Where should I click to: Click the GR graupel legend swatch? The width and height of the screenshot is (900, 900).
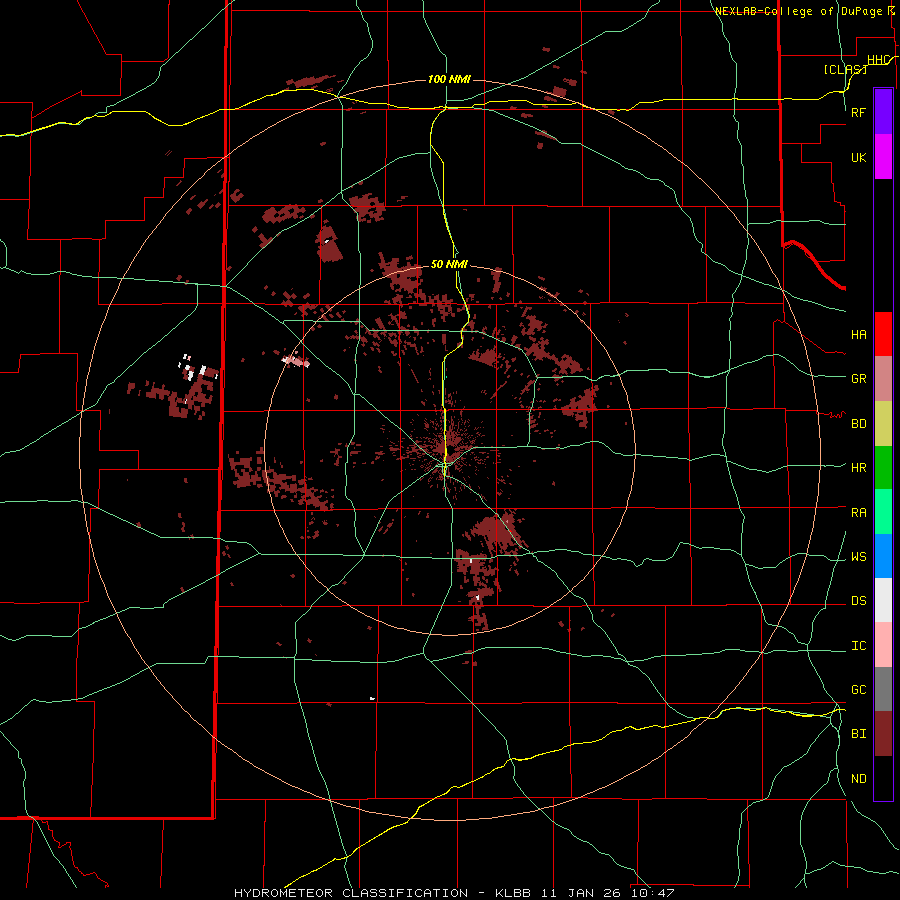(x=883, y=378)
